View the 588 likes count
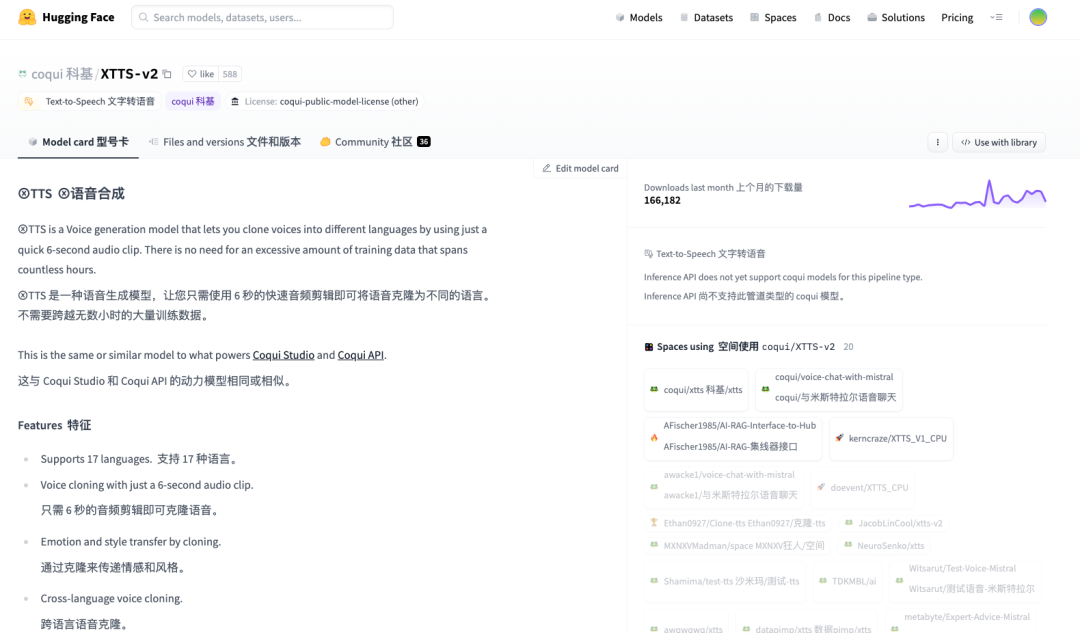 (230, 74)
